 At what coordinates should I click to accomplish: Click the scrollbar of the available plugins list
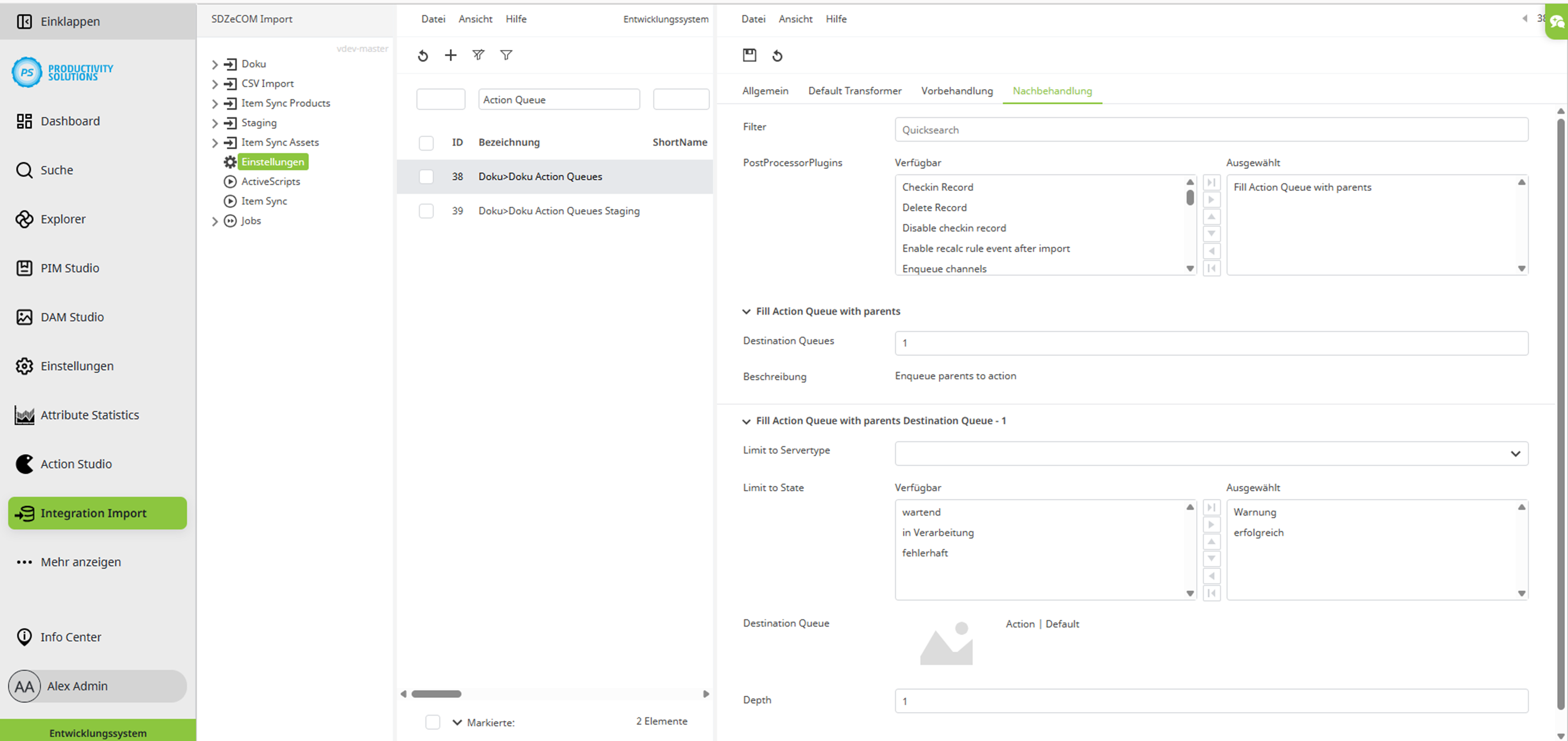click(1190, 198)
